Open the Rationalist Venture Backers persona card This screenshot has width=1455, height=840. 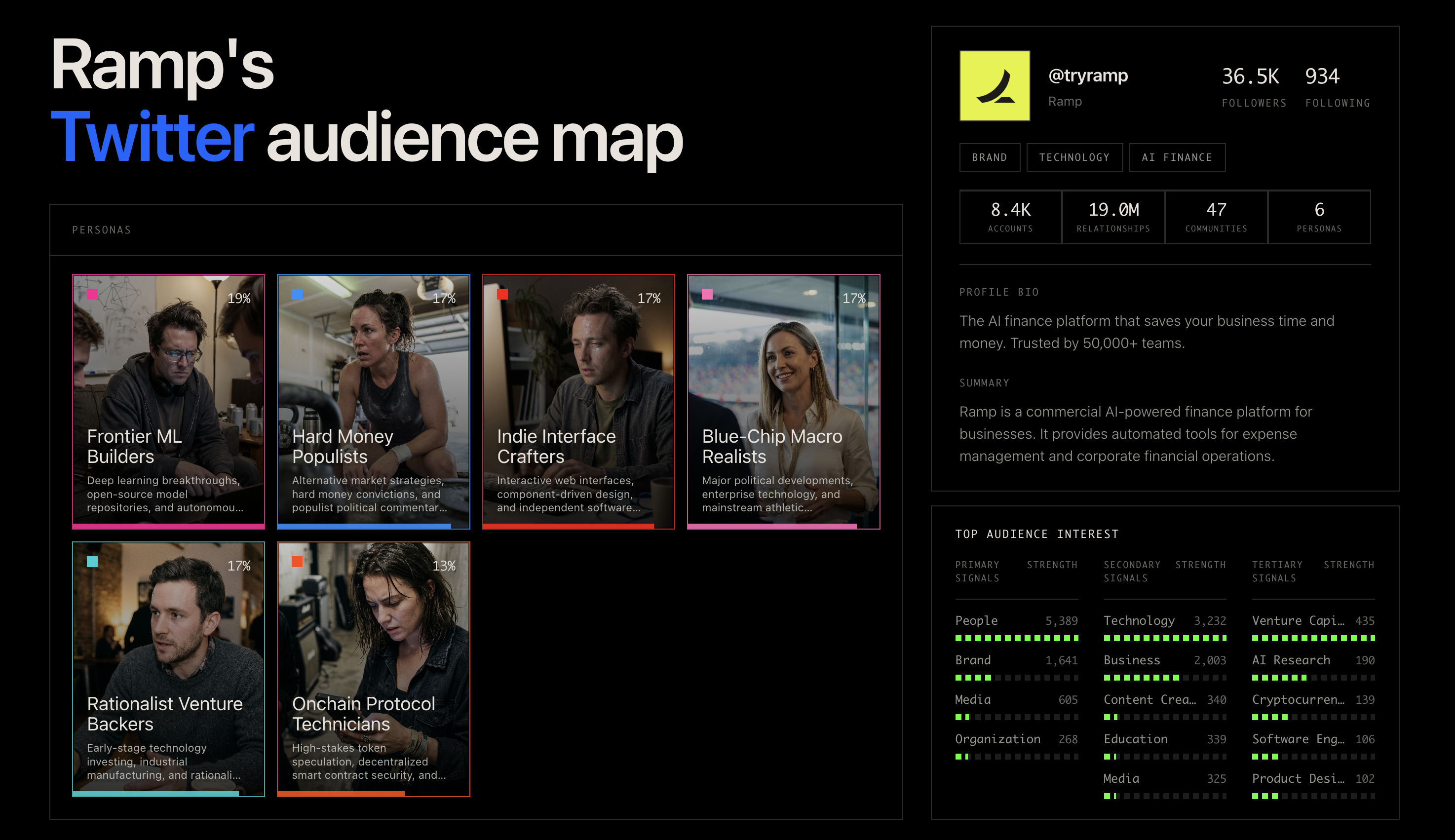point(168,669)
